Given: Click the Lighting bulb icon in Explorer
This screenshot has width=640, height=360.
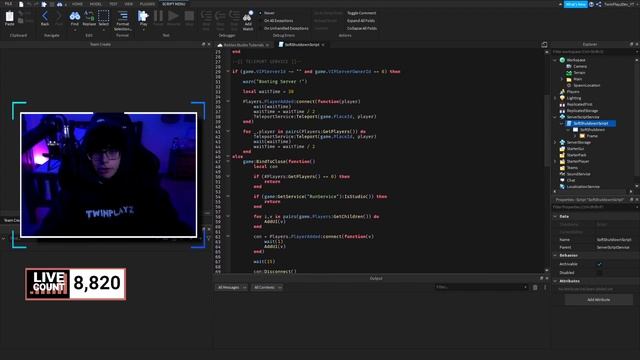Looking at the screenshot, I should (562, 98).
